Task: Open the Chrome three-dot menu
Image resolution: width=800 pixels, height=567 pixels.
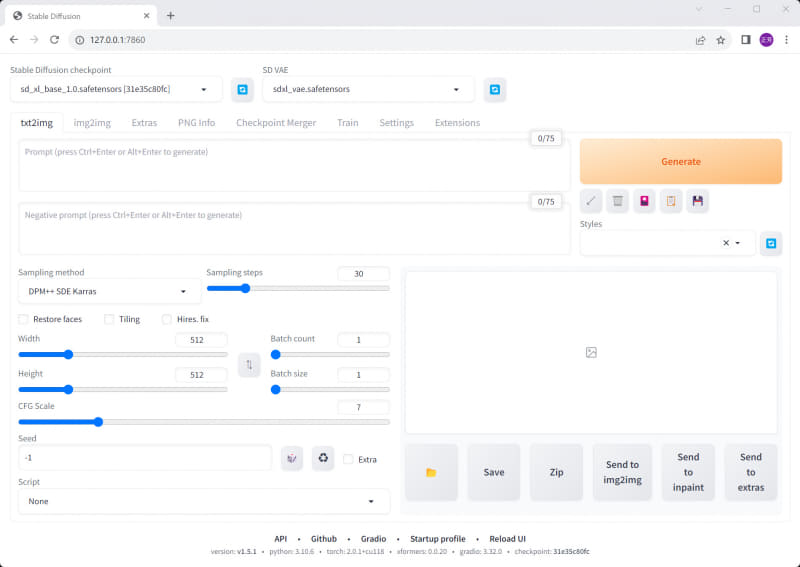Action: click(786, 40)
